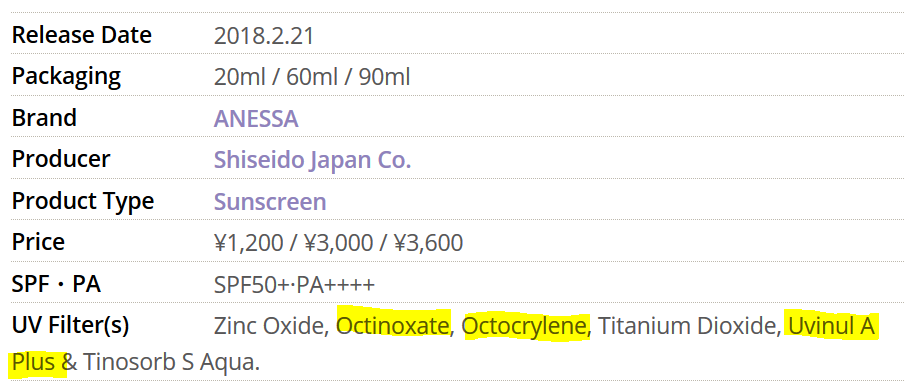Click the ¥1,200 / ¥3,000 / ¥3,600 price text
912x390 pixels.
tap(339, 243)
